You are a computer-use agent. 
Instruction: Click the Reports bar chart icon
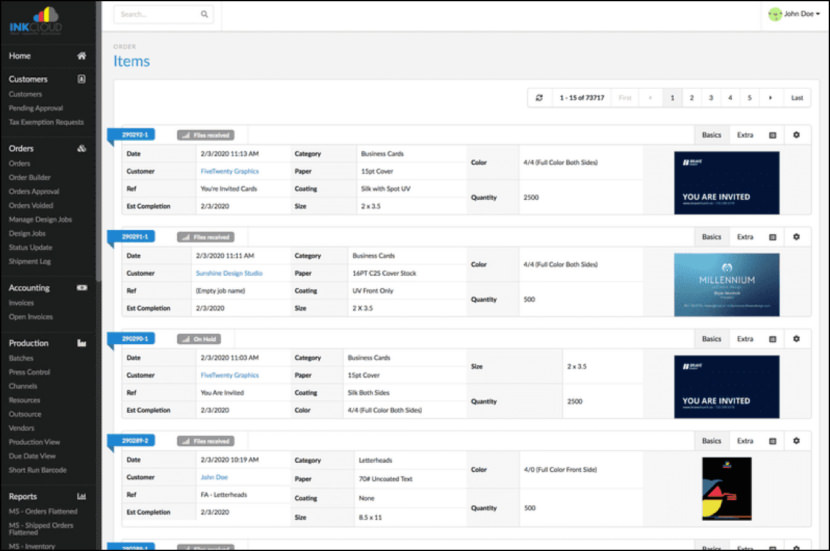point(81,496)
